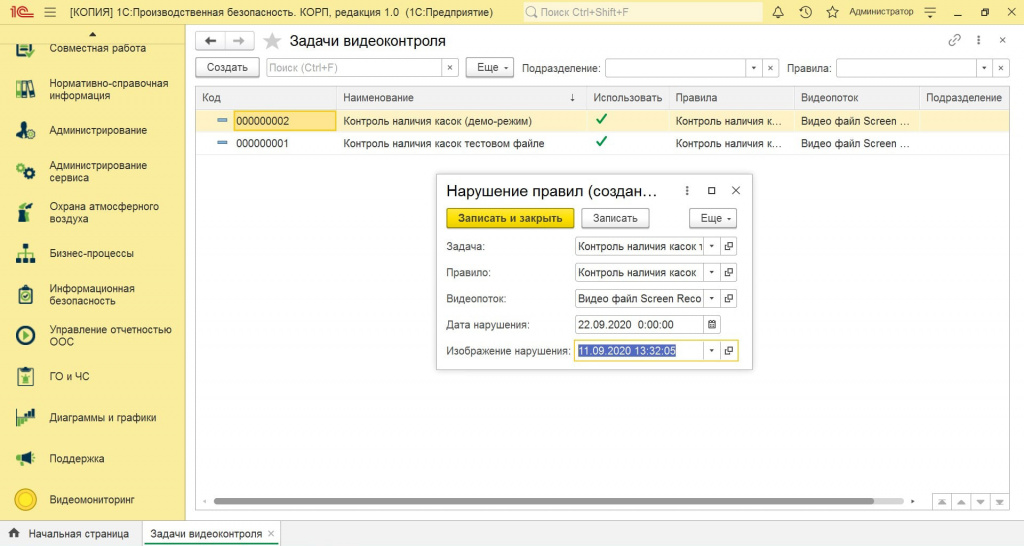The image size is (1024, 546).
Task: Sort by the Код column header
Action: coord(266,97)
